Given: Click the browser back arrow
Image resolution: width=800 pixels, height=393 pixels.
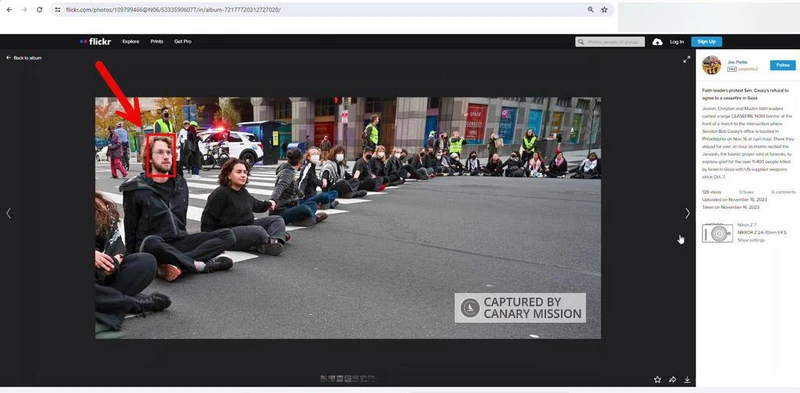Looking at the screenshot, I should pos(9,10).
